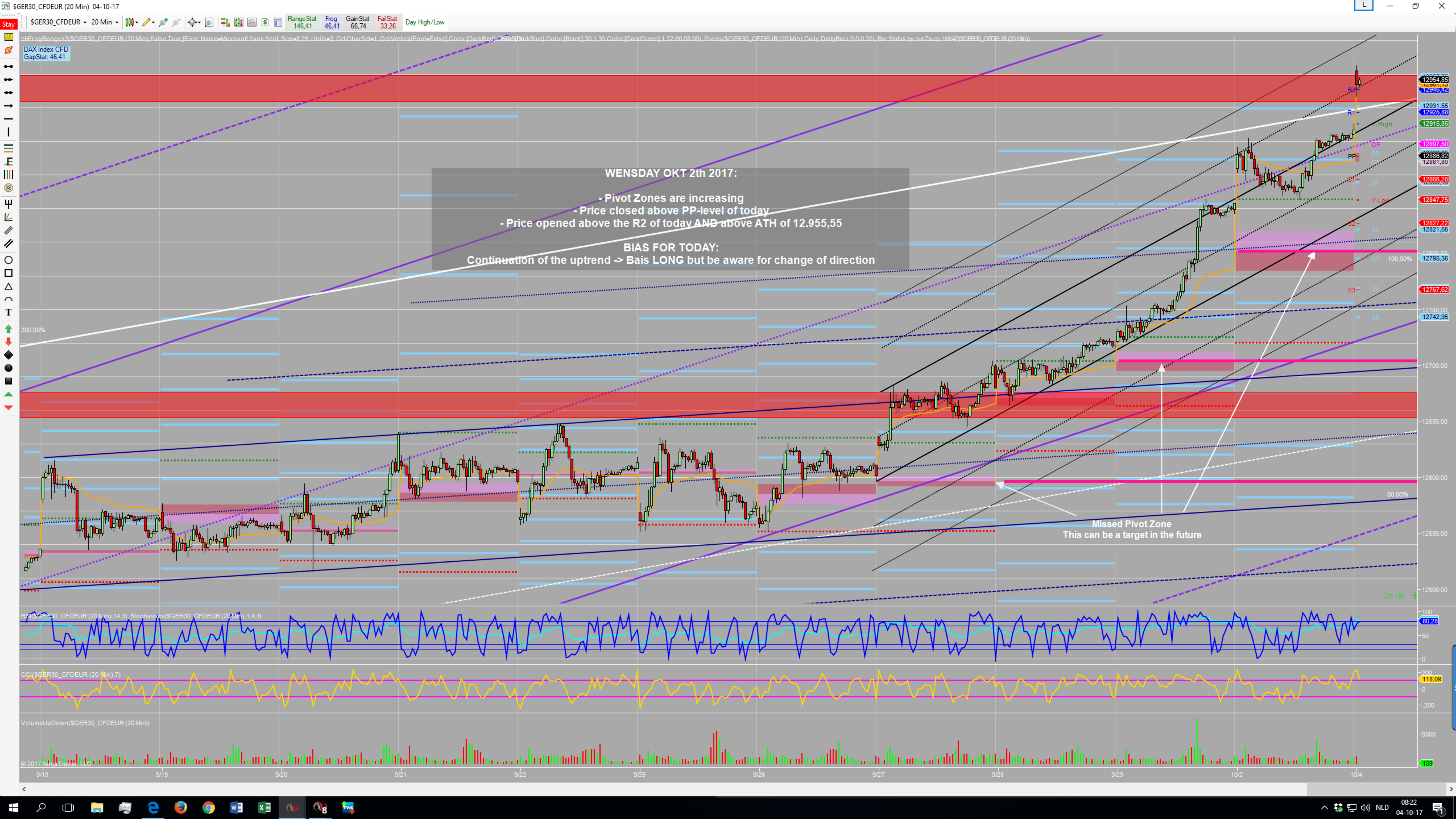
Task: Select the ruler measurement tool
Action: pos(9,37)
